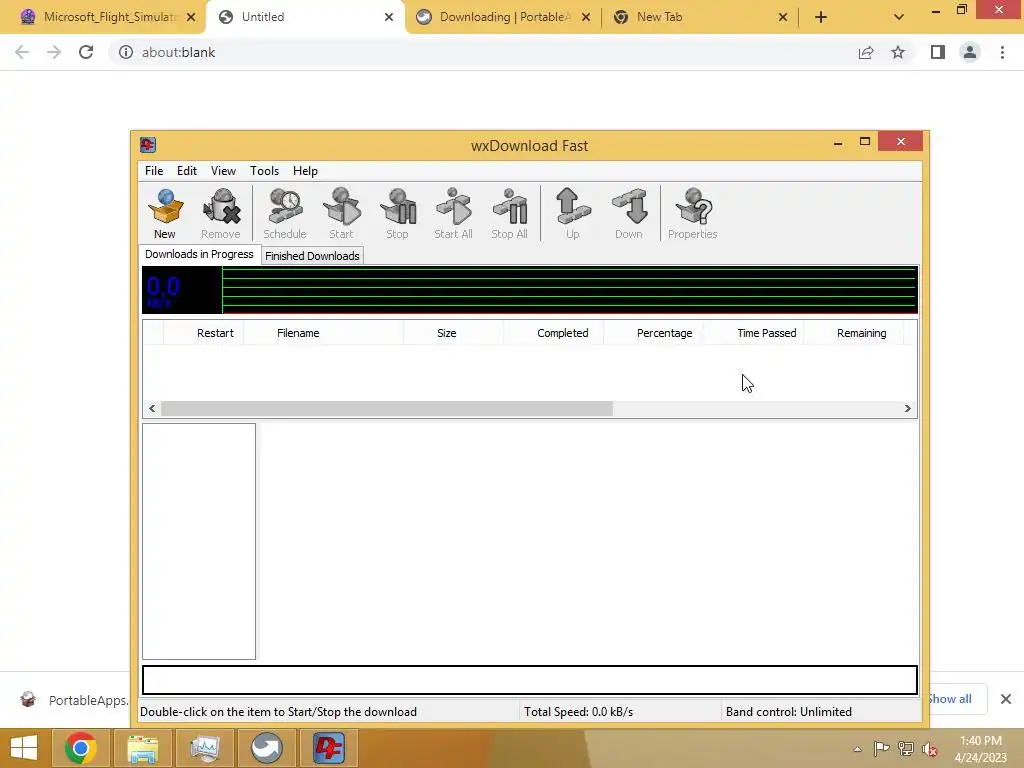Open the Edit menu

(x=187, y=170)
